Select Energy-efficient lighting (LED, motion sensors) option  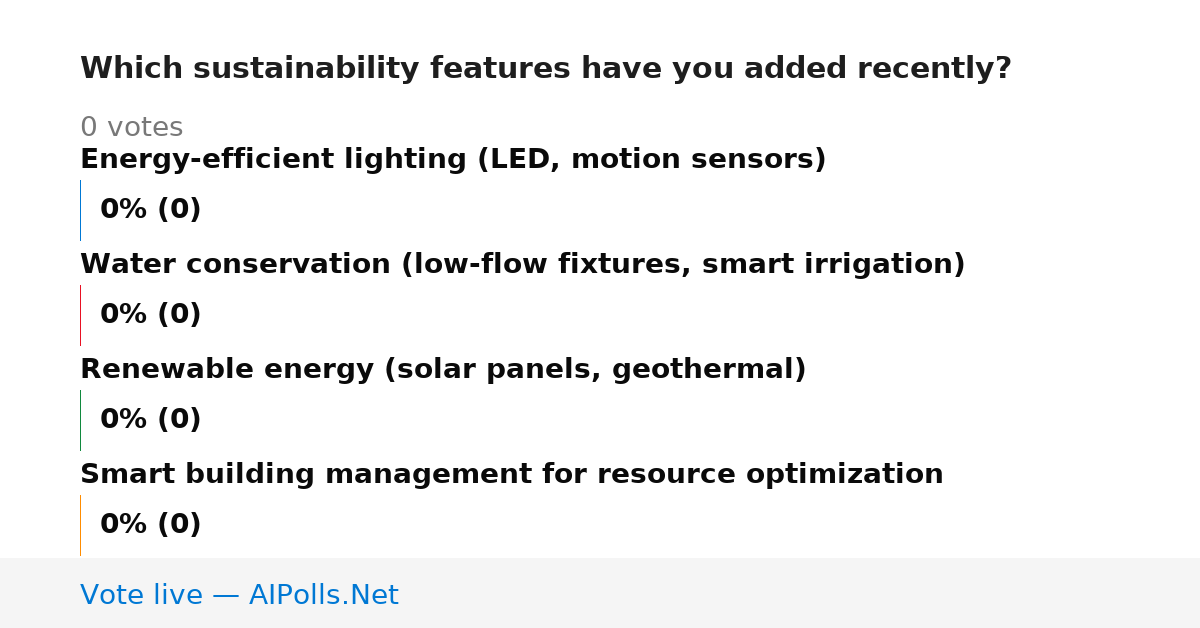coord(453,160)
